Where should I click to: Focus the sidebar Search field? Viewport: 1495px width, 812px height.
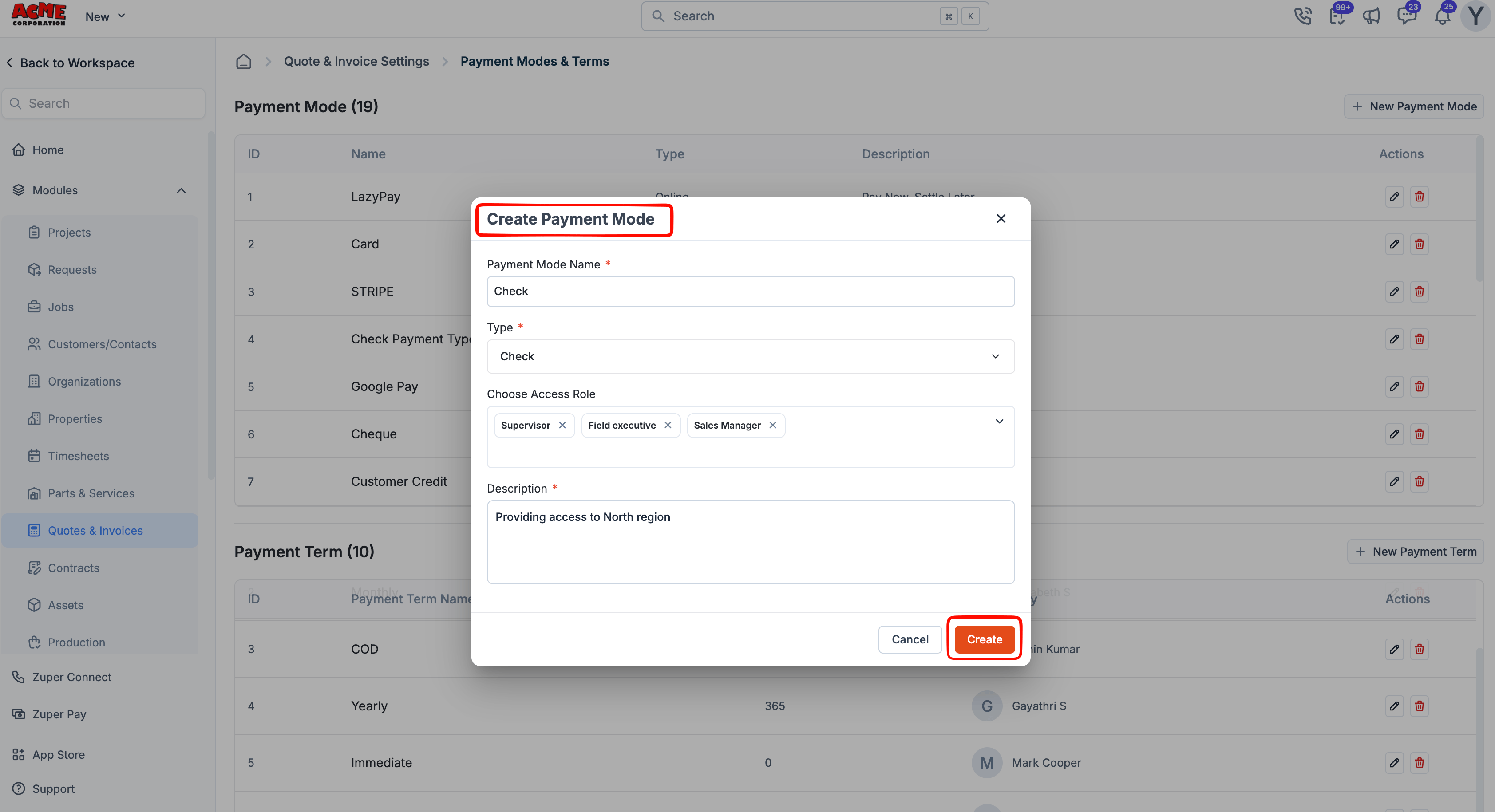[x=104, y=104]
